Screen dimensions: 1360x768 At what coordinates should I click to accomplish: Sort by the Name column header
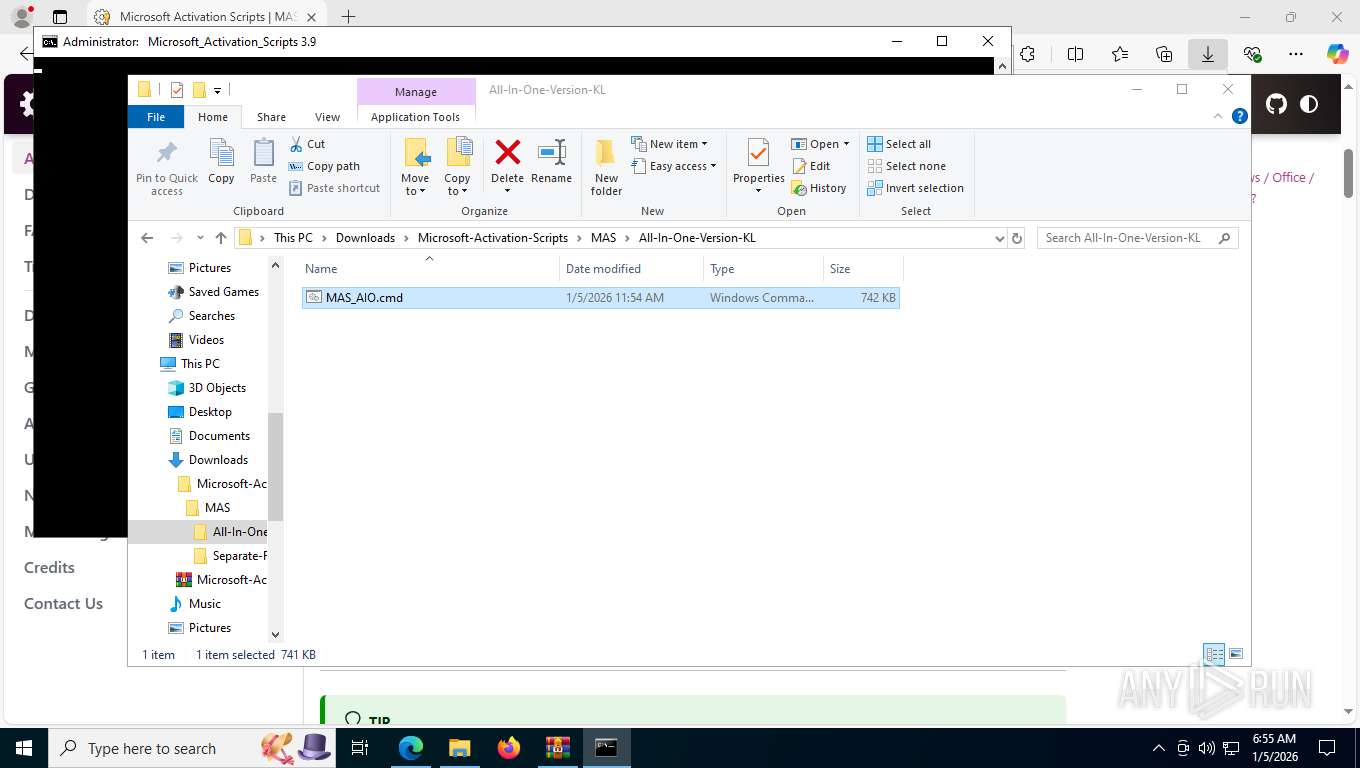coord(430,268)
